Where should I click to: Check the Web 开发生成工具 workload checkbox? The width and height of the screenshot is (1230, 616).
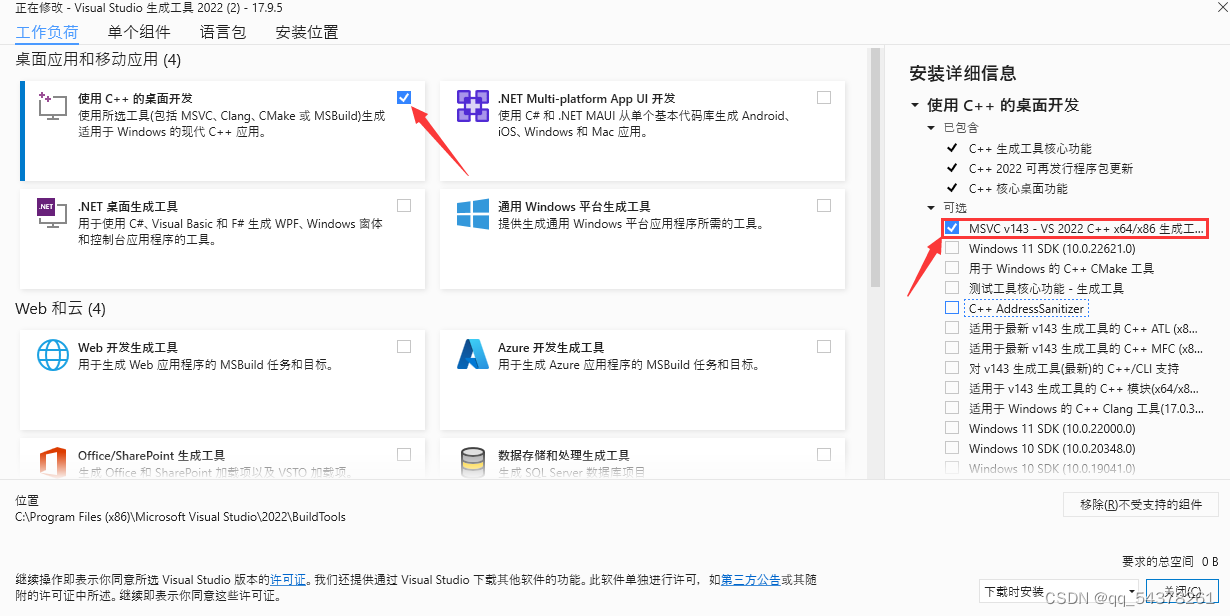[404, 346]
